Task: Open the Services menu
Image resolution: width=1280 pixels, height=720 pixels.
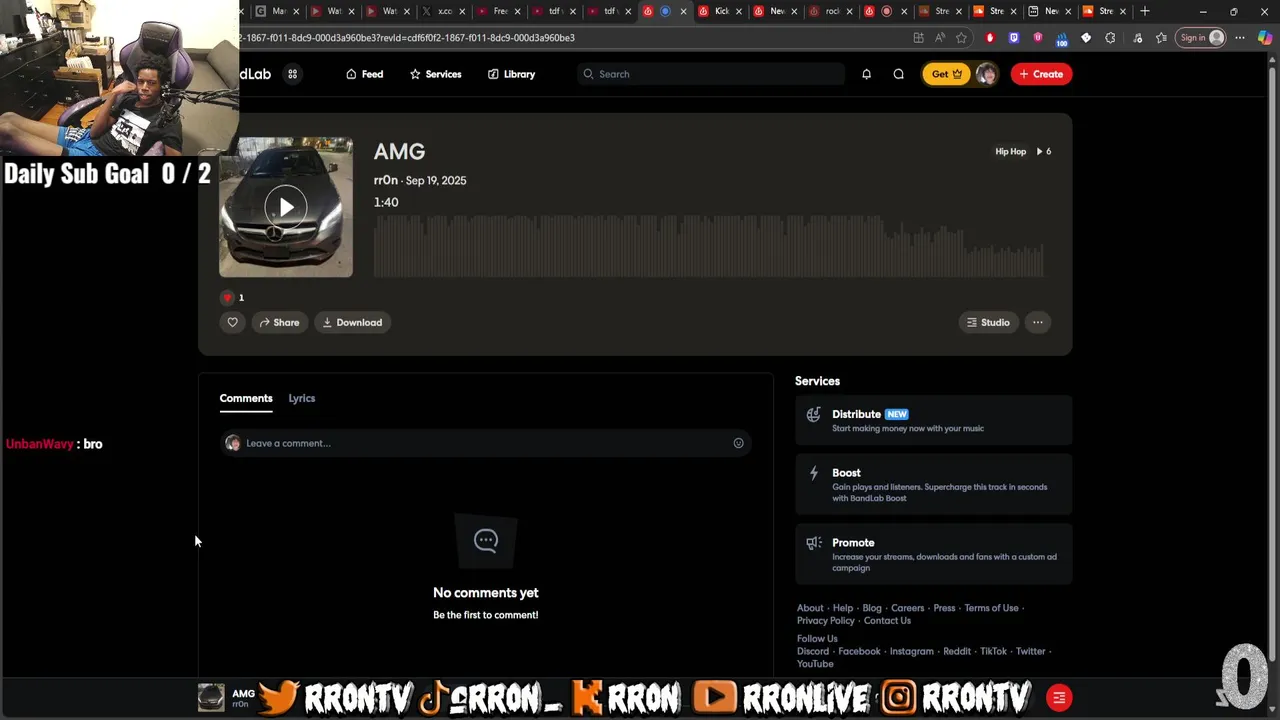Action: coord(435,74)
